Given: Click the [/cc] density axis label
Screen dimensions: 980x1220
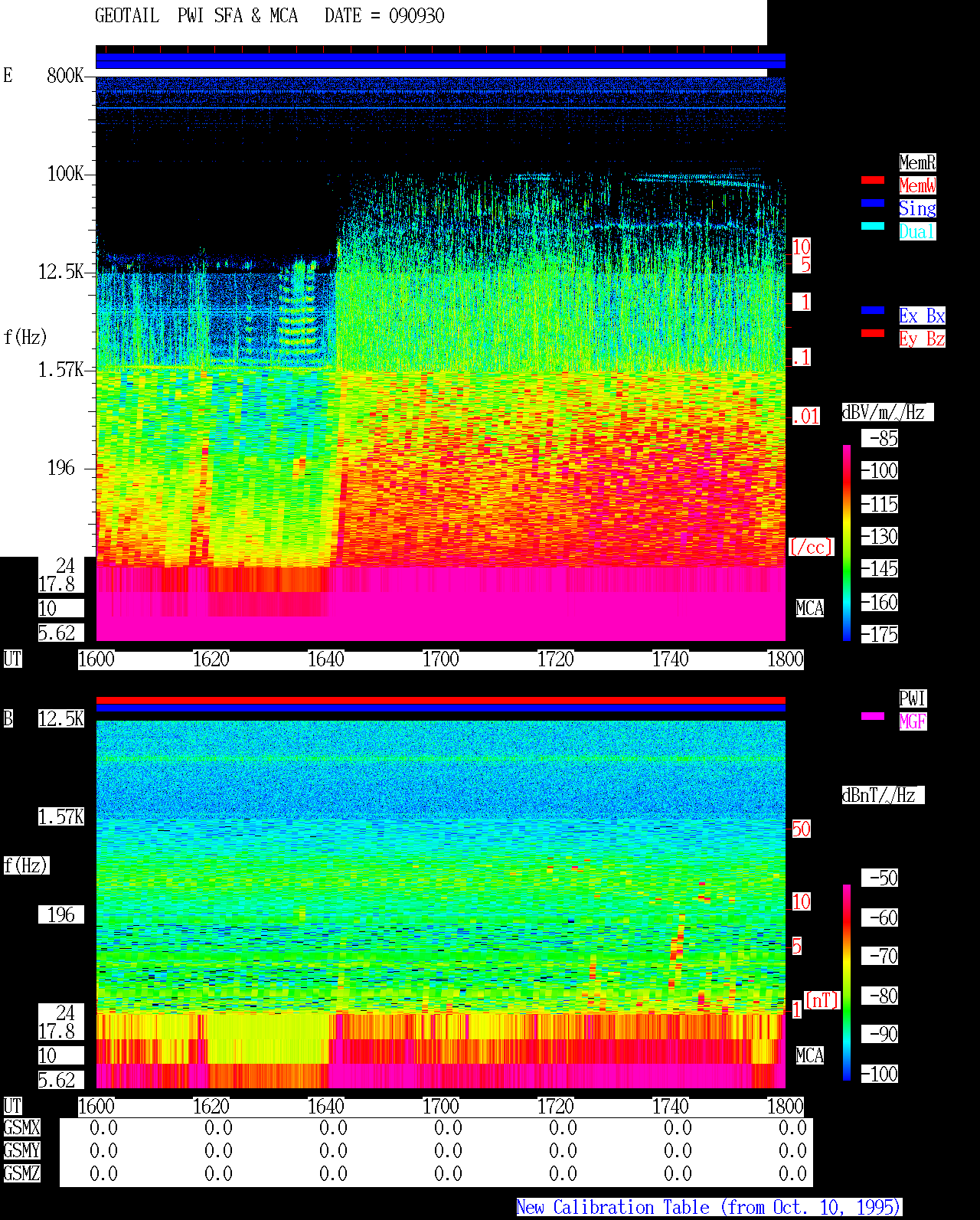Looking at the screenshot, I should (812, 547).
